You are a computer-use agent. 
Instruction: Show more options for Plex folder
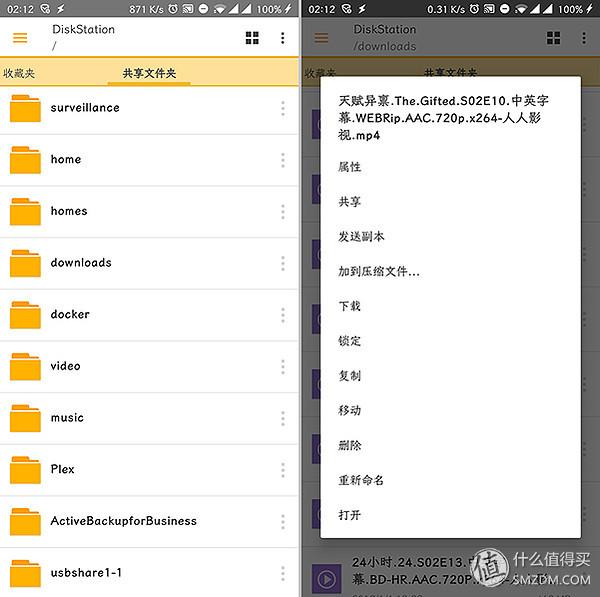(x=283, y=470)
